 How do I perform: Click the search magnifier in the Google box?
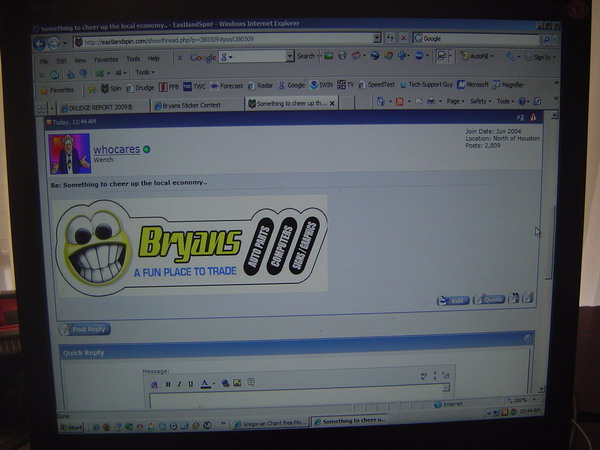[546, 39]
